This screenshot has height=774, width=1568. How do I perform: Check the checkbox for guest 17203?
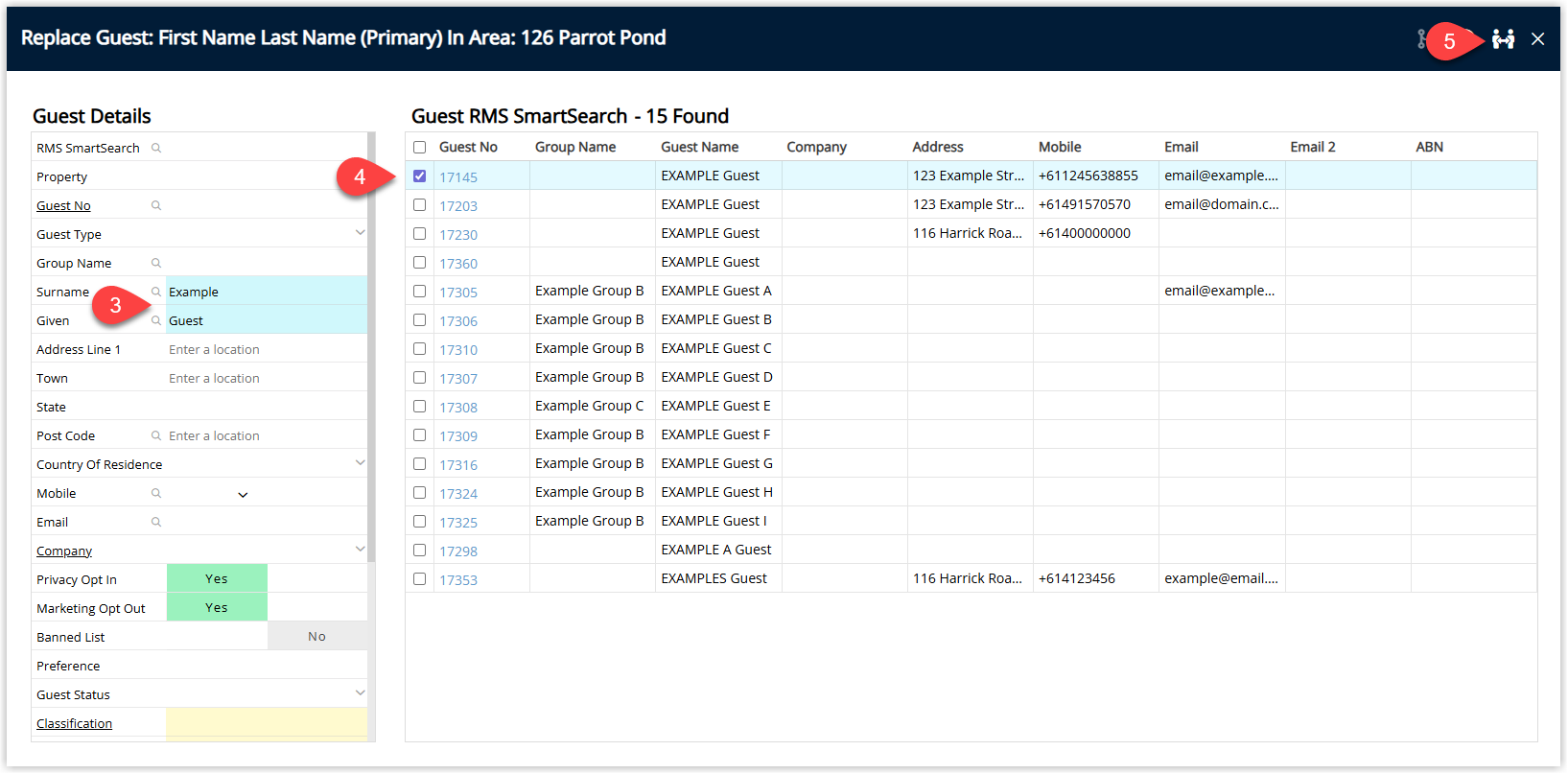click(x=419, y=204)
